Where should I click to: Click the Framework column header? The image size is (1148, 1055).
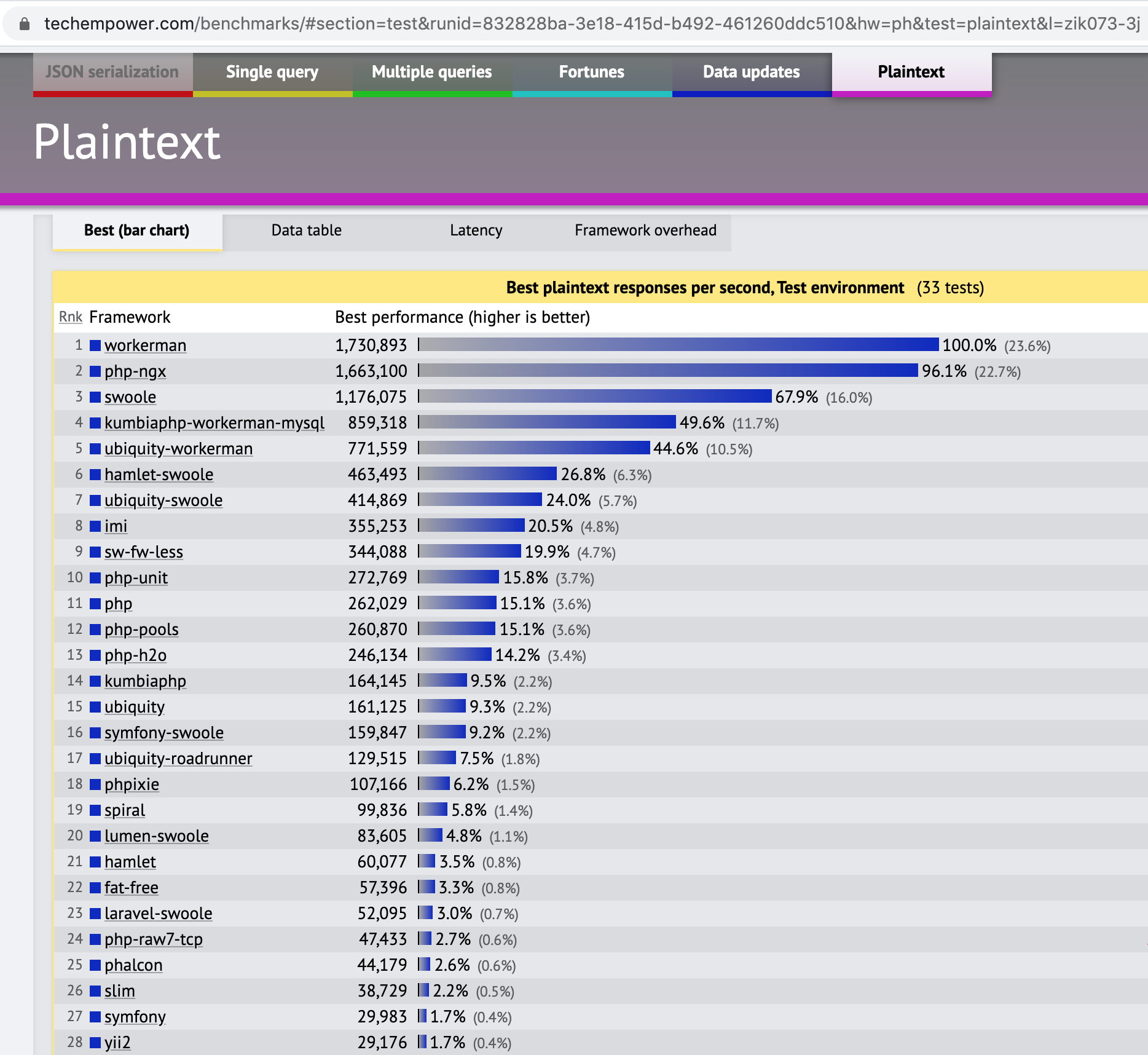click(130, 317)
